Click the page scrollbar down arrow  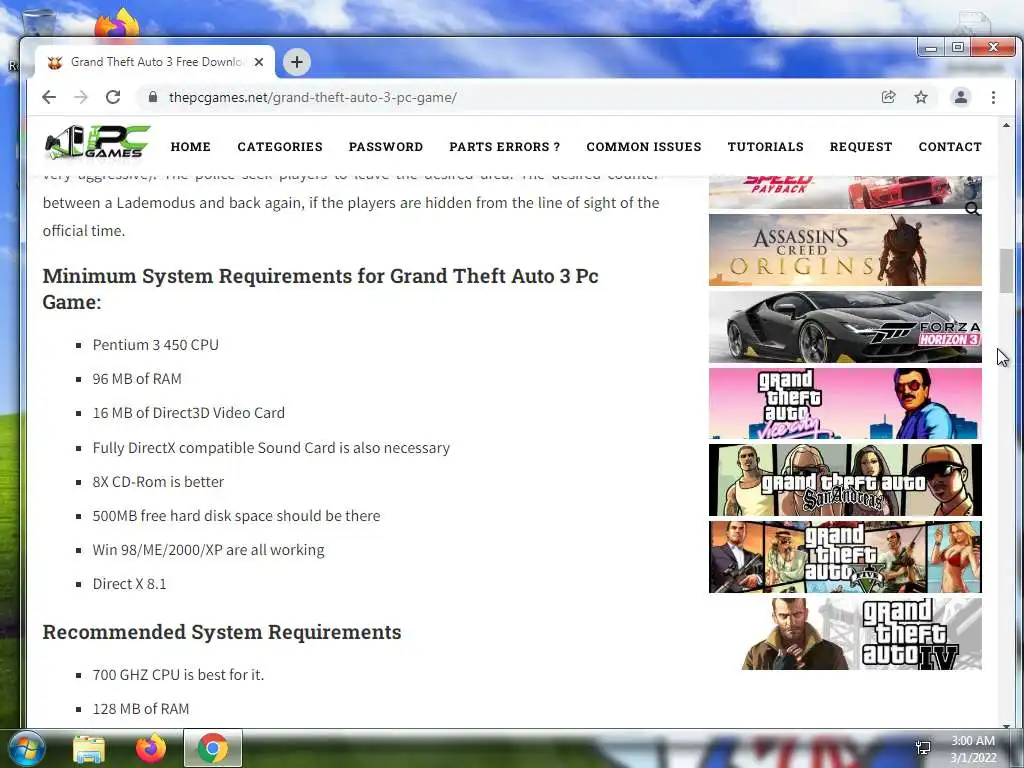click(x=1006, y=725)
